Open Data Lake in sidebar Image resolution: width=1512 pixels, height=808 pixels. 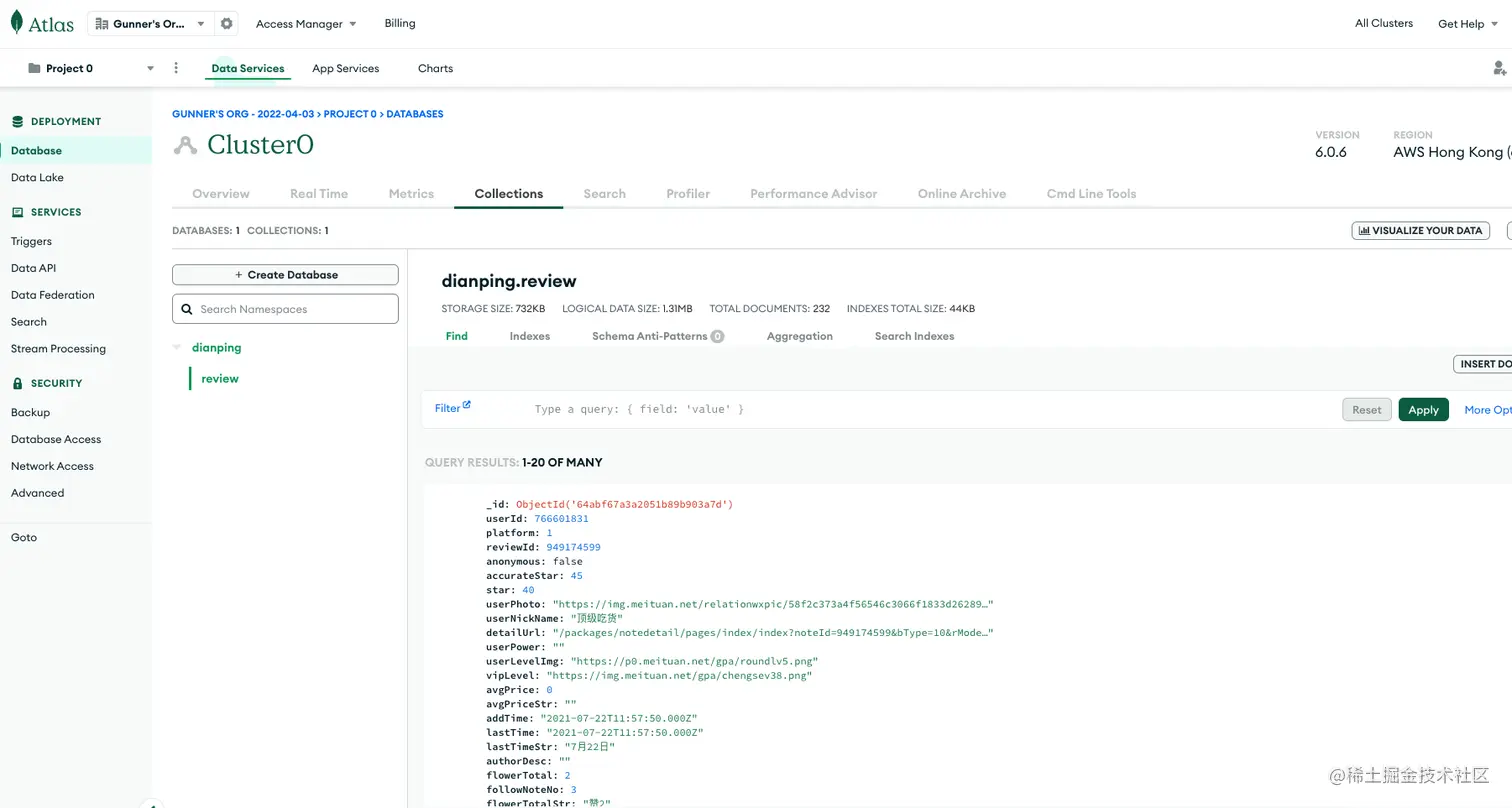37,177
